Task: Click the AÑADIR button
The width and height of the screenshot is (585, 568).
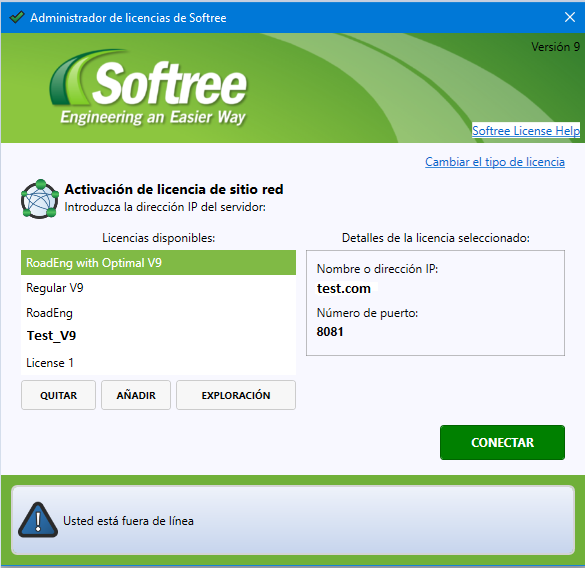Action: pos(136,395)
